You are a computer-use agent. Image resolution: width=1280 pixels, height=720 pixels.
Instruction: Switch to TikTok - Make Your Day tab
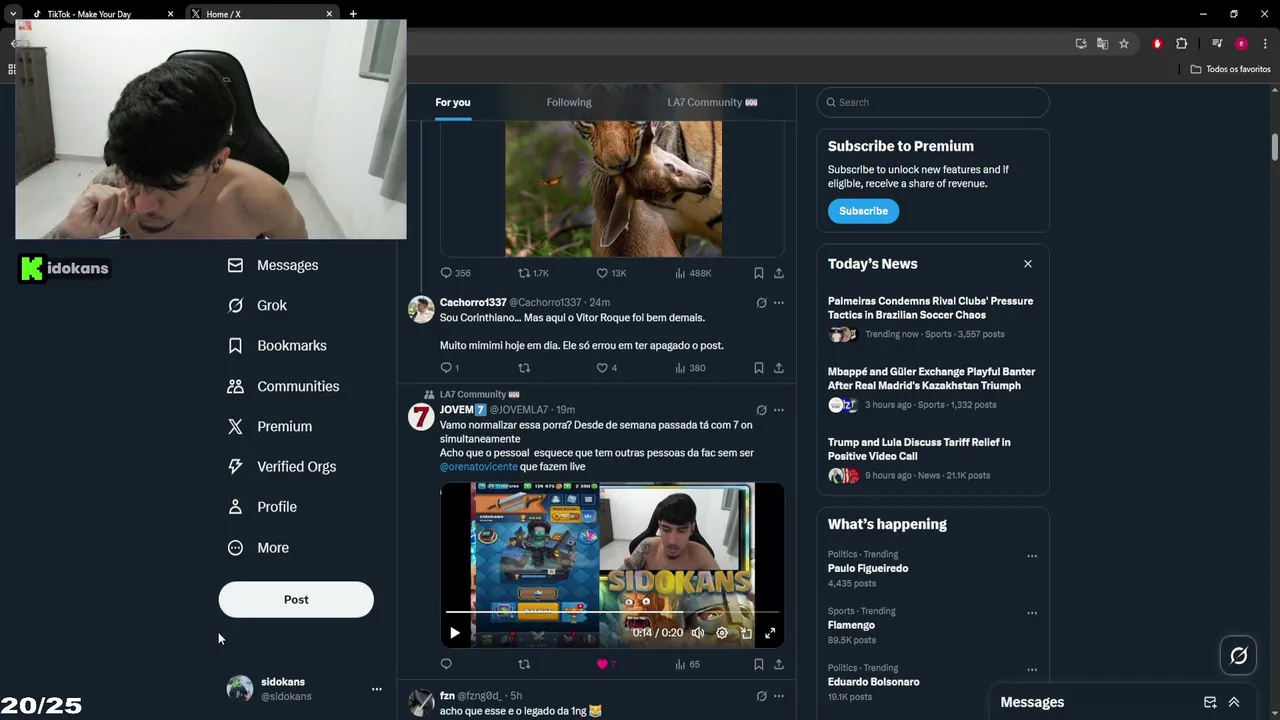[98, 14]
